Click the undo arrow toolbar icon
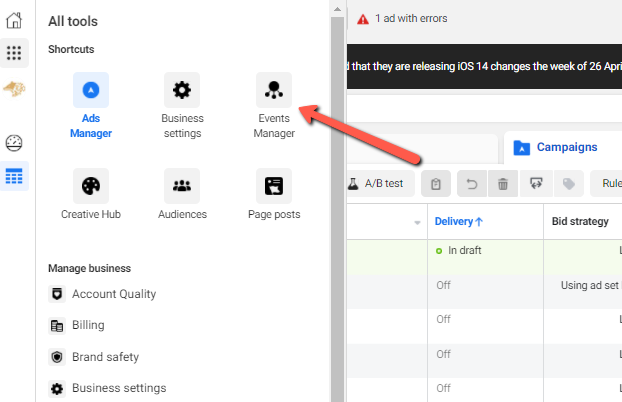622x402 pixels. (x=472, y=184)
